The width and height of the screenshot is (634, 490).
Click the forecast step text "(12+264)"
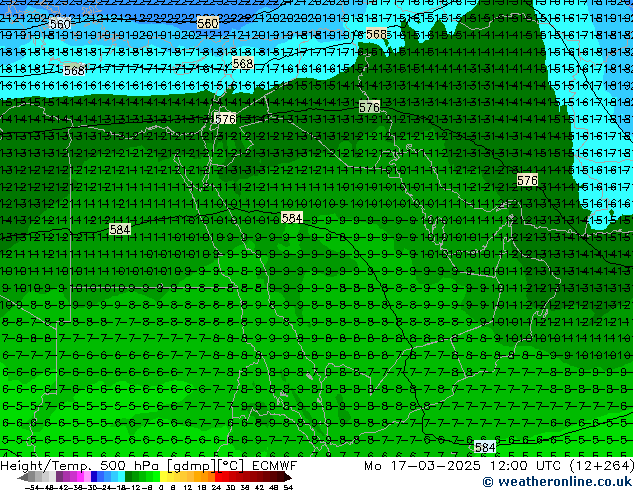601,466
